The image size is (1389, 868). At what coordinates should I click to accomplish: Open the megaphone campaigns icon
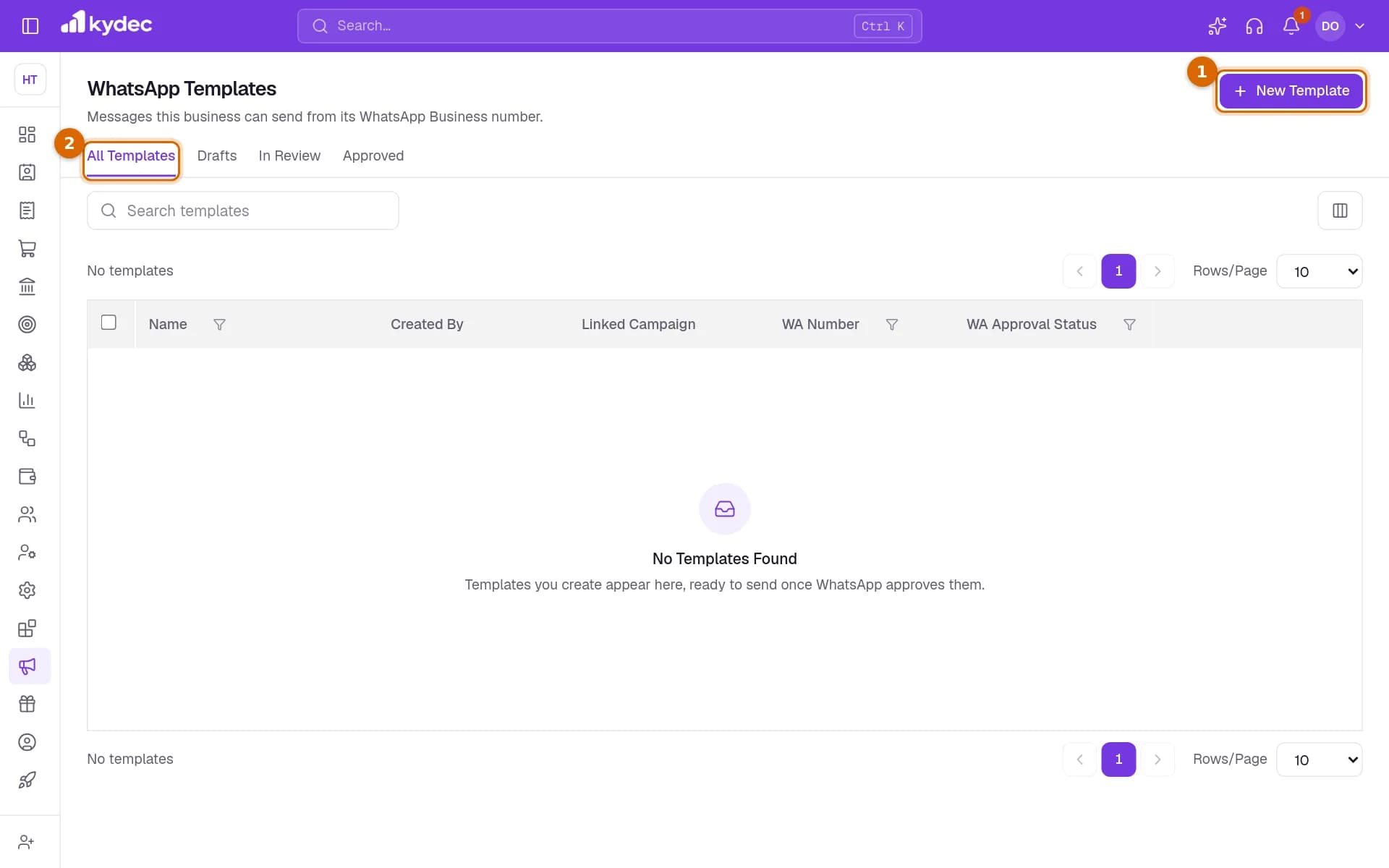[30, 666]
